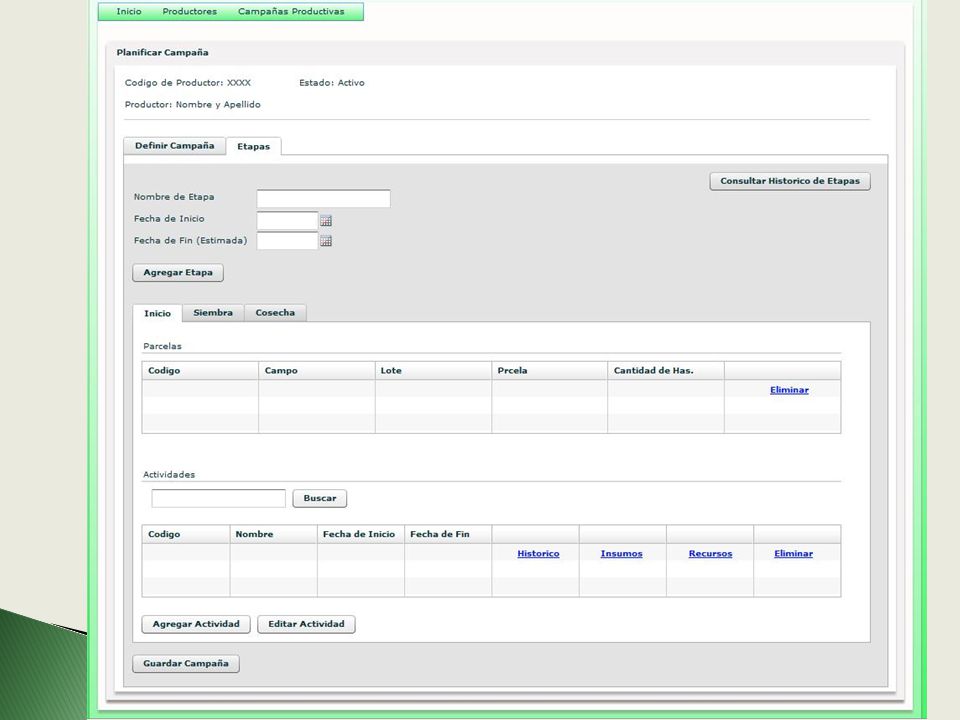This screenshot has height=720, width=960.
Task: Click the Estado: Activo text
Action: tap(331, 83)
